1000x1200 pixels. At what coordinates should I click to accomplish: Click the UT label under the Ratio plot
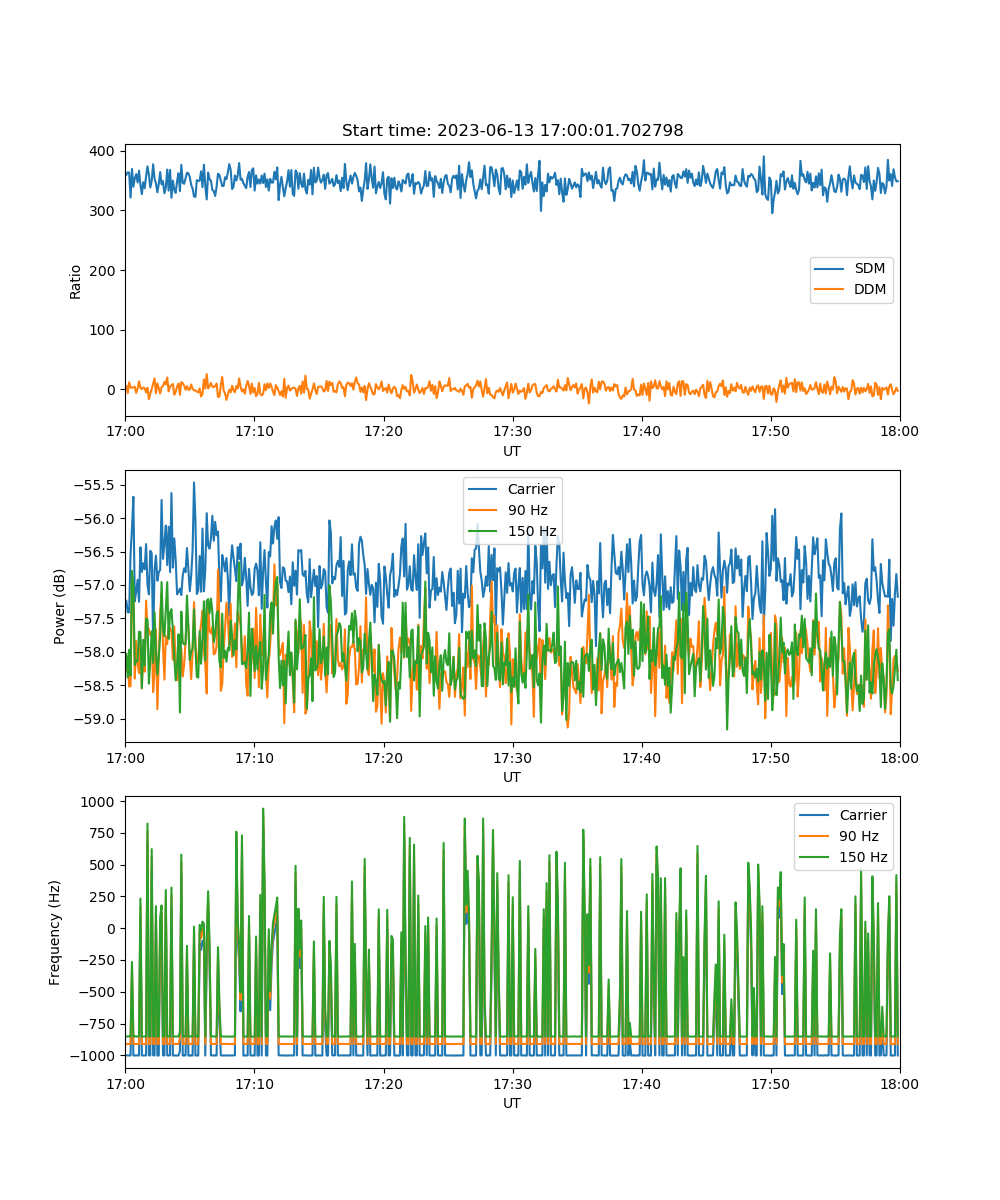coord(512,451)
